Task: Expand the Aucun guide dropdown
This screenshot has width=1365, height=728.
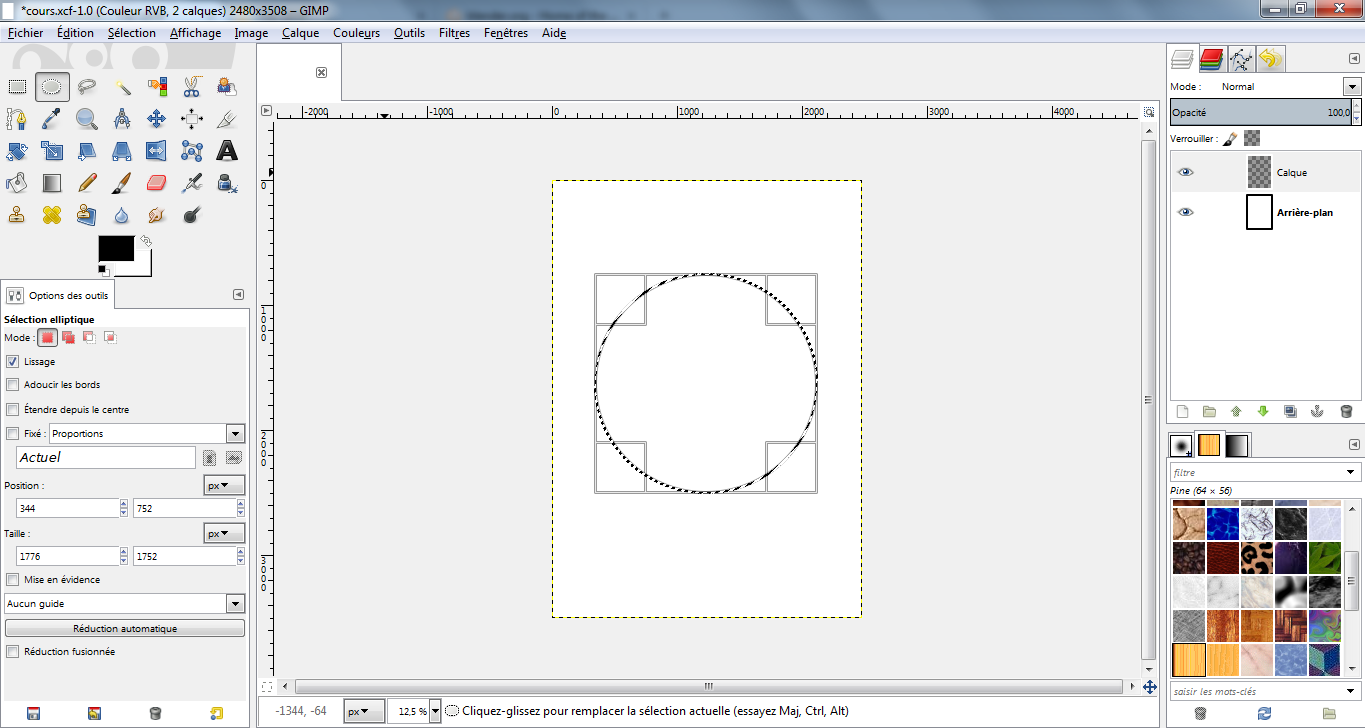Action: pyautogui.click(x=235, y=604)
